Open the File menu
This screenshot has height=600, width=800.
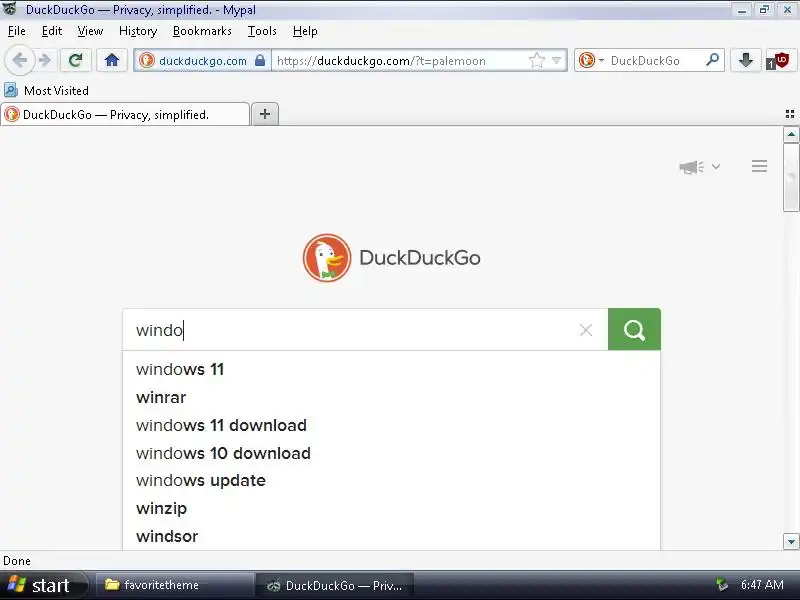[17, 31]
